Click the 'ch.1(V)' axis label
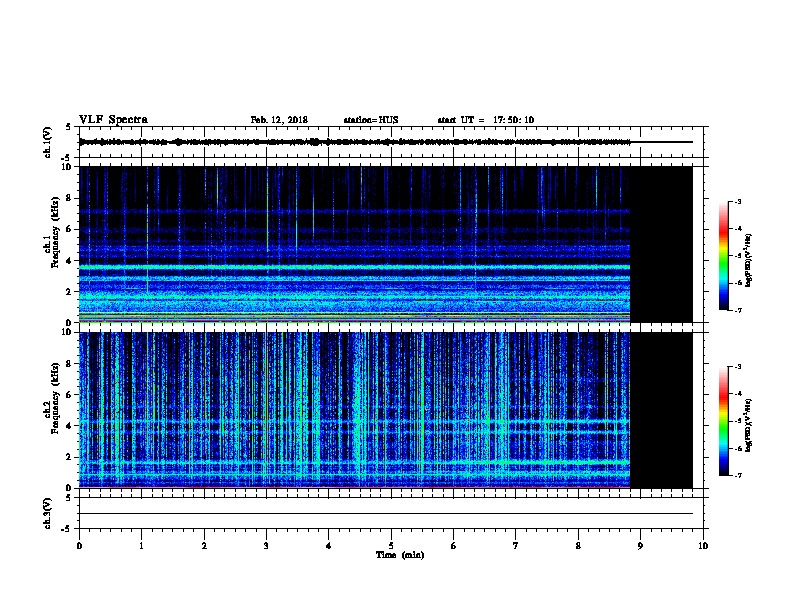Screen dimensions: 792x612 (x=48, y=142)
